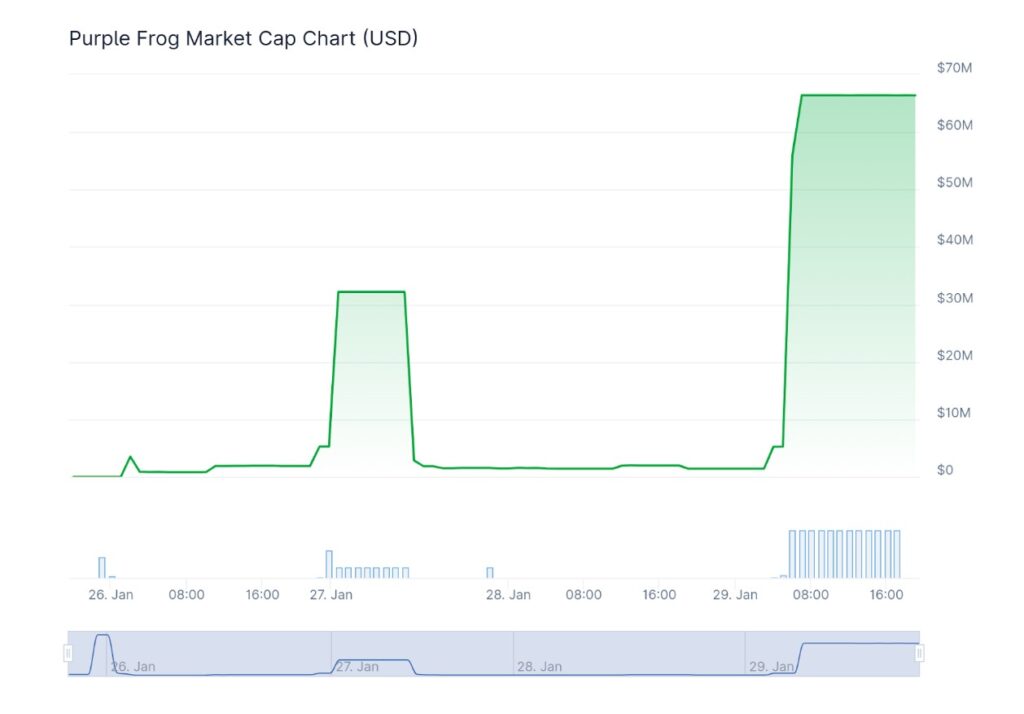
Task: Click the 27. Jan label in the navigator
Action: pos(358,666)
